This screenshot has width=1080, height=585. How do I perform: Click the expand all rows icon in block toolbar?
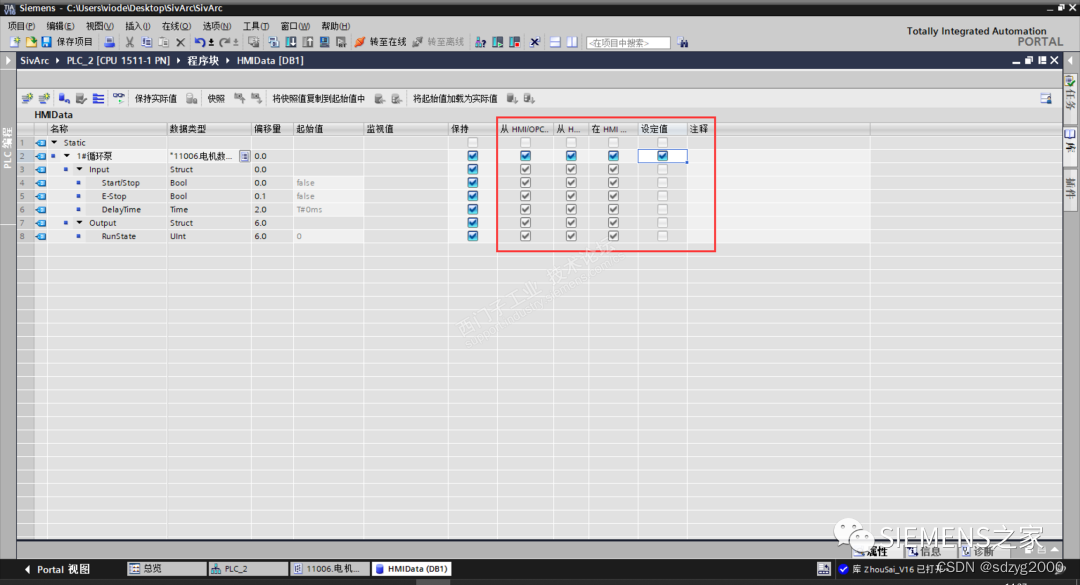point(98,99)
